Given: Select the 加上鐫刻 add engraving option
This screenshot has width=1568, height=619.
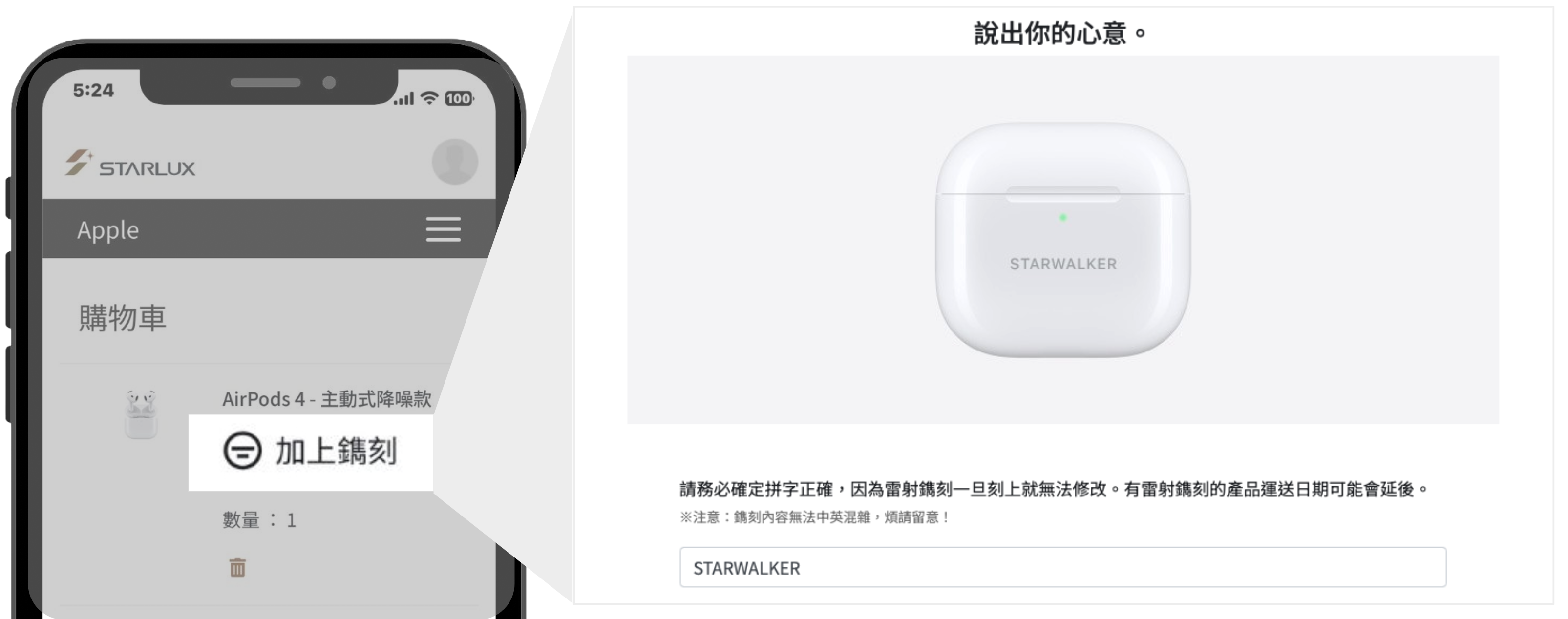Looking at the screenshot, I should coord(311,452).
